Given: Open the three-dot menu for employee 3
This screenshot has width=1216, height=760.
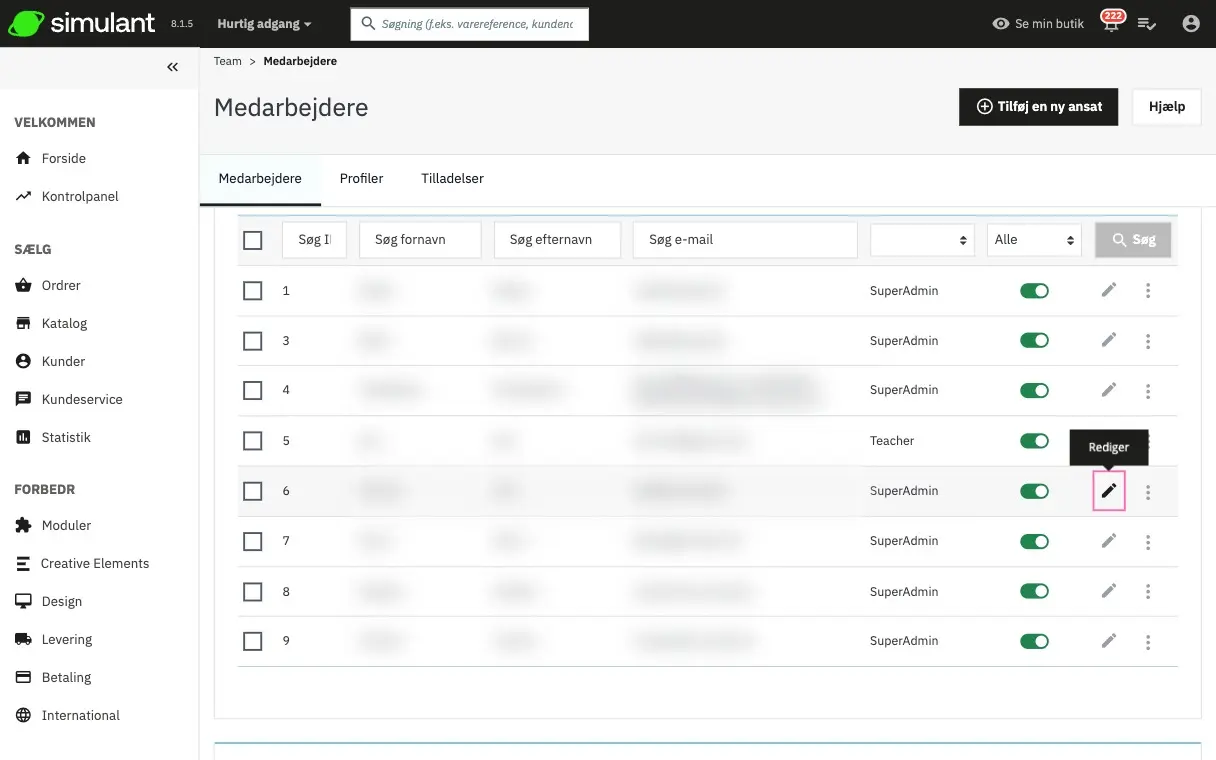Looking at the screenshot, I should (1148, 341).
